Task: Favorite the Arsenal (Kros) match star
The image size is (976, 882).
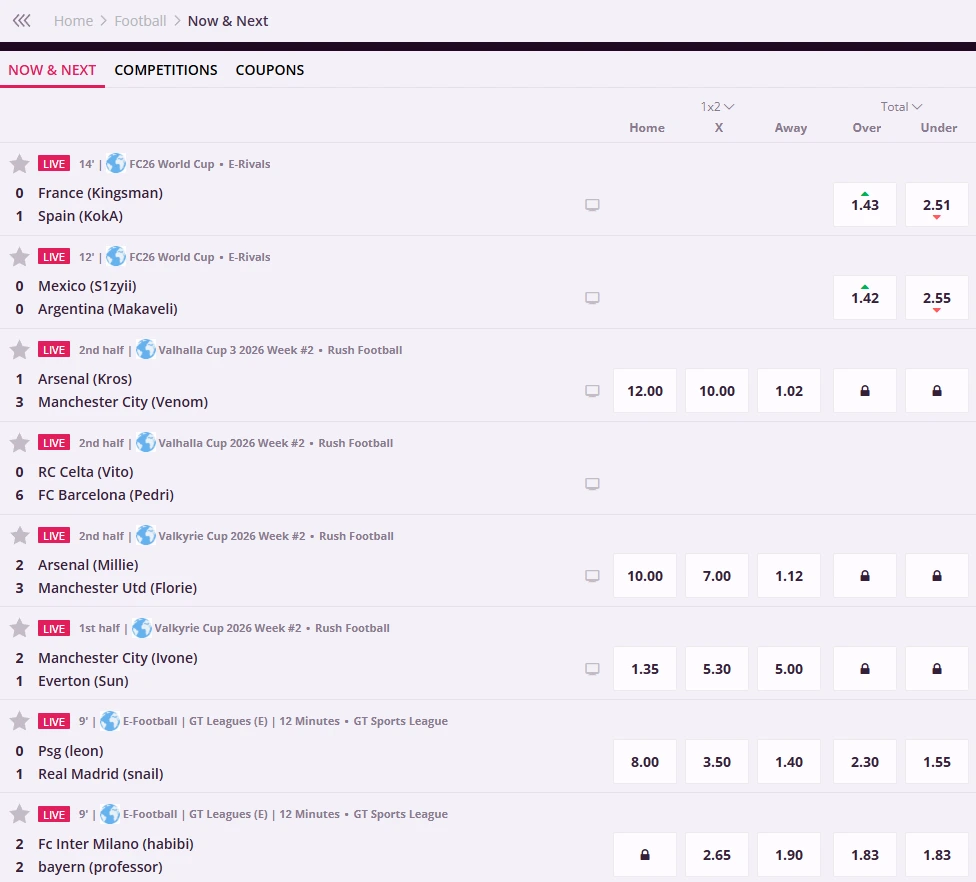Action: click(19, 350)
